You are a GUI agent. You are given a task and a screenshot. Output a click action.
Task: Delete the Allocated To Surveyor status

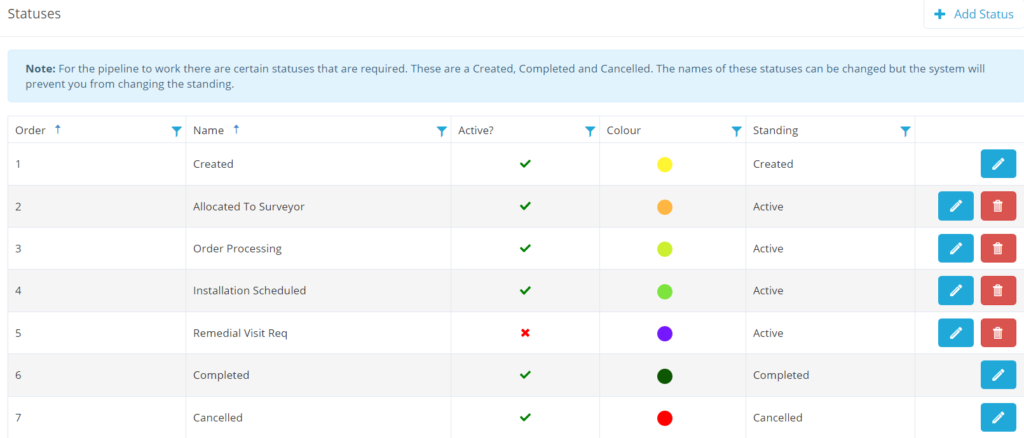tap(998, 206)
